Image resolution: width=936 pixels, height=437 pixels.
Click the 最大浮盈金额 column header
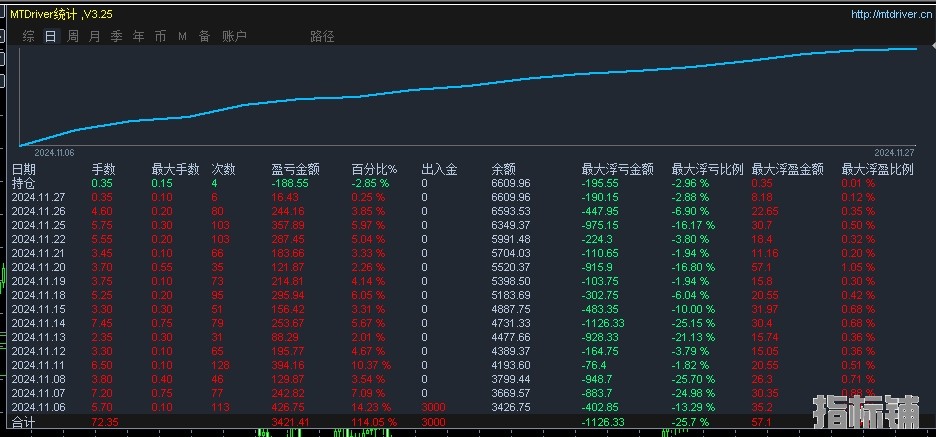point(787,170)
